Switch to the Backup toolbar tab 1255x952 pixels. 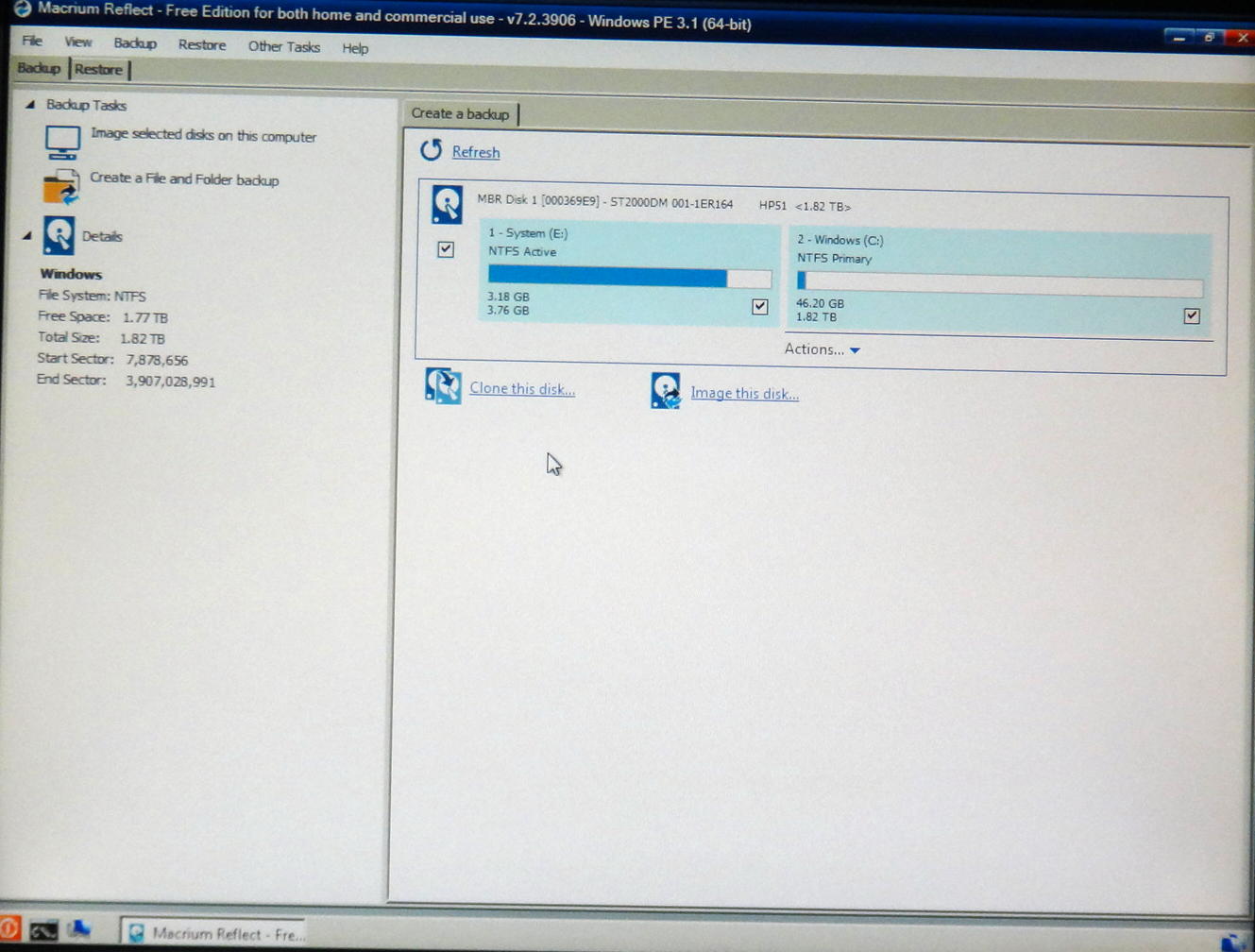(39, 68)
